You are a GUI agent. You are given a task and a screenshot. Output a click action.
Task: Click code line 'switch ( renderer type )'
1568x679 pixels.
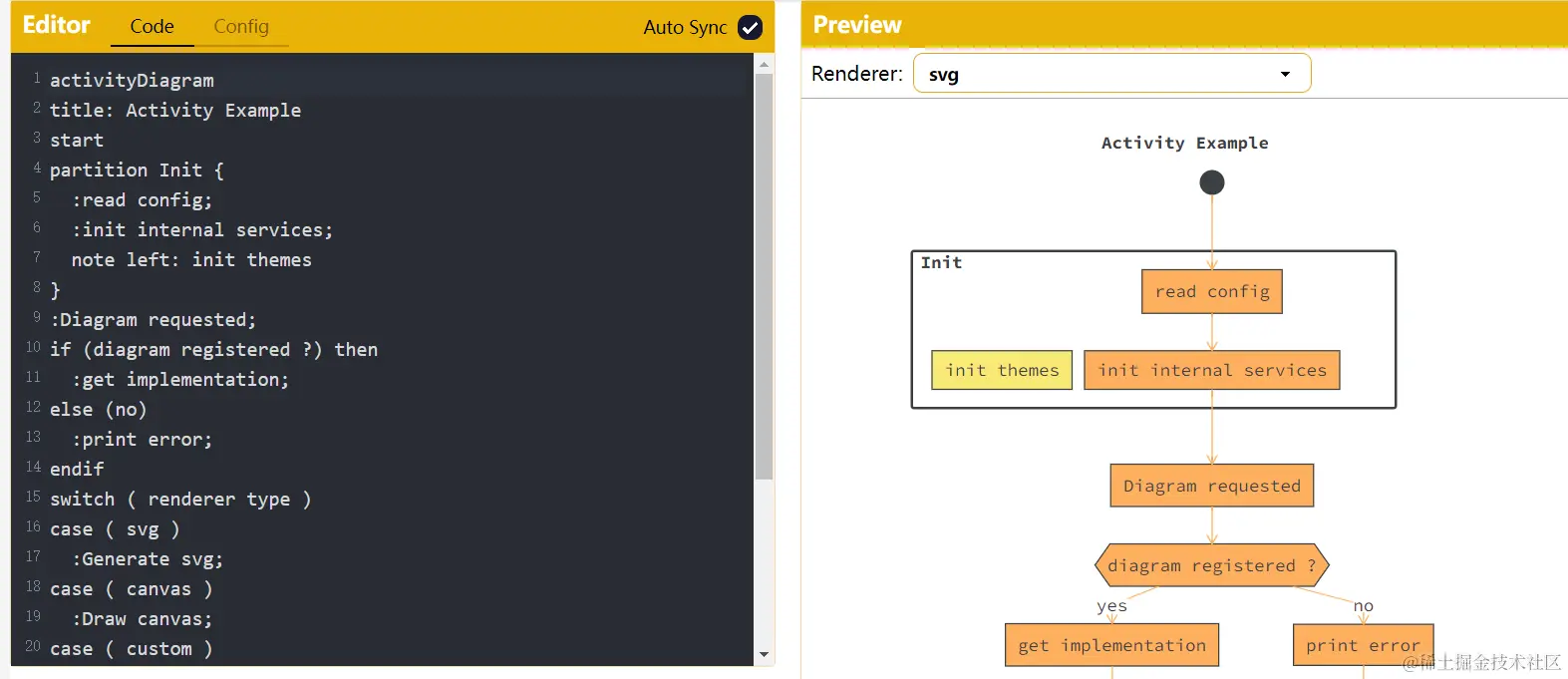[x=180, y=499]
